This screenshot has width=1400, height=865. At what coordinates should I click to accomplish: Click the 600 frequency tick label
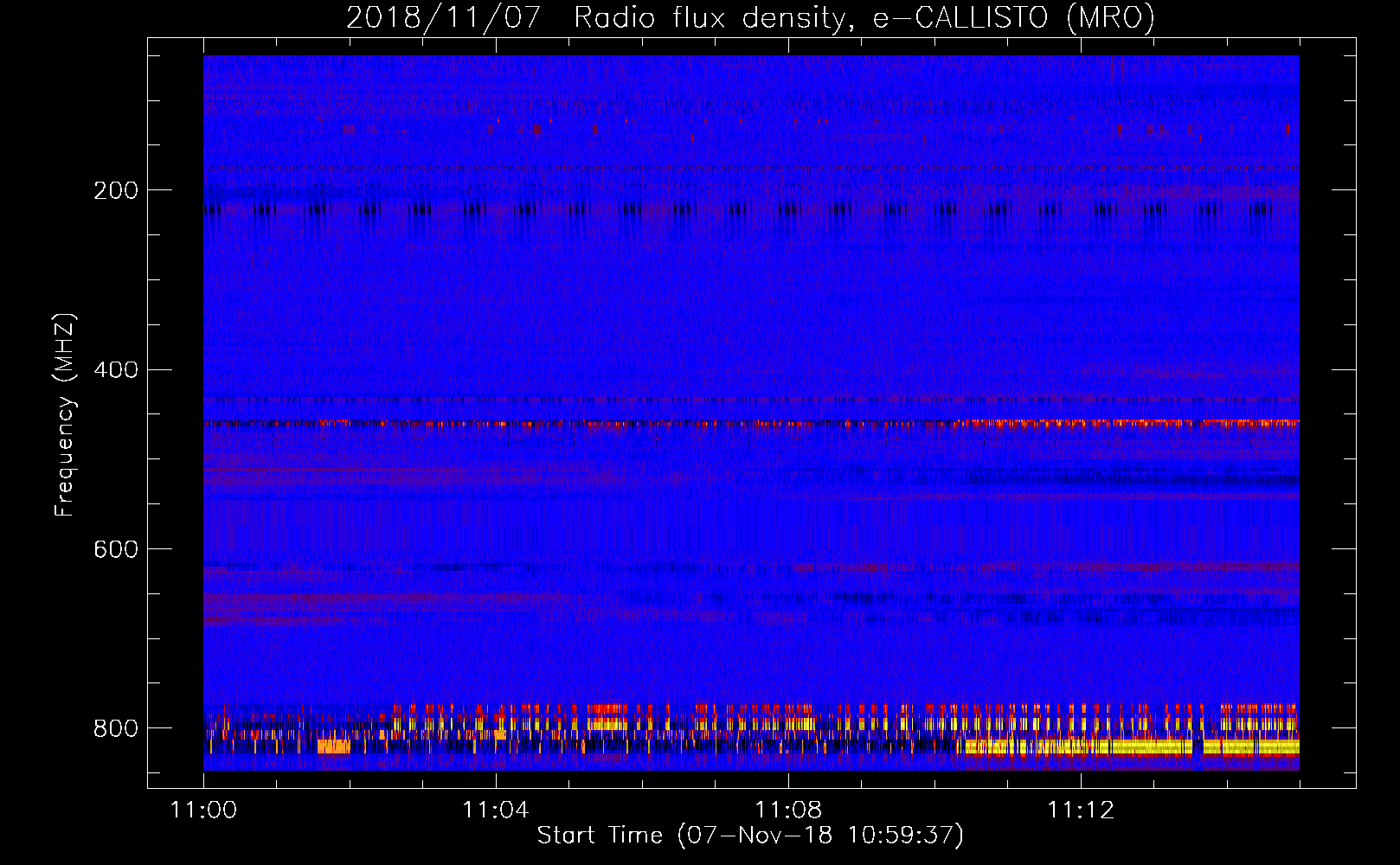116,549
